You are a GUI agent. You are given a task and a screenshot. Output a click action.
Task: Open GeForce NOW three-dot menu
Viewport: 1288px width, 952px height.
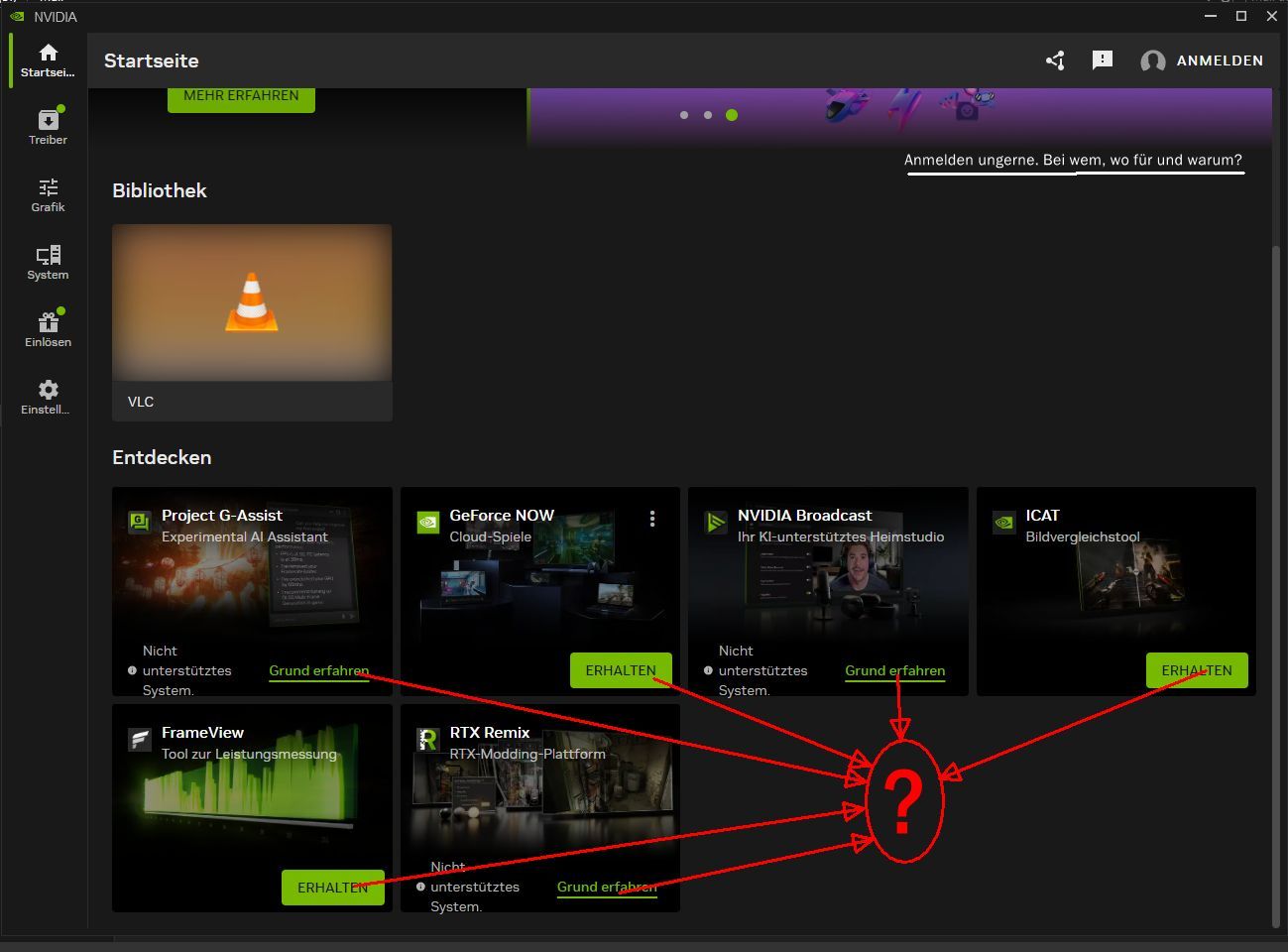pyautogui.click(x=652, y=519)
